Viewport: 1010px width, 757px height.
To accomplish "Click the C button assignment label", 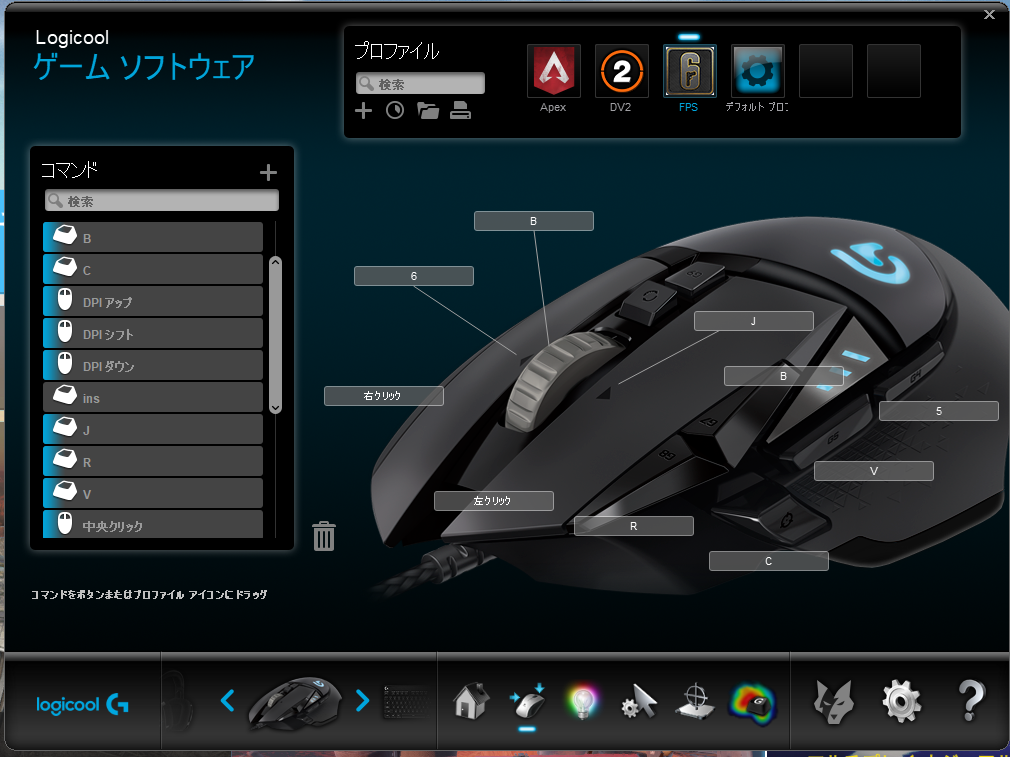I will (x=768, y=561).
